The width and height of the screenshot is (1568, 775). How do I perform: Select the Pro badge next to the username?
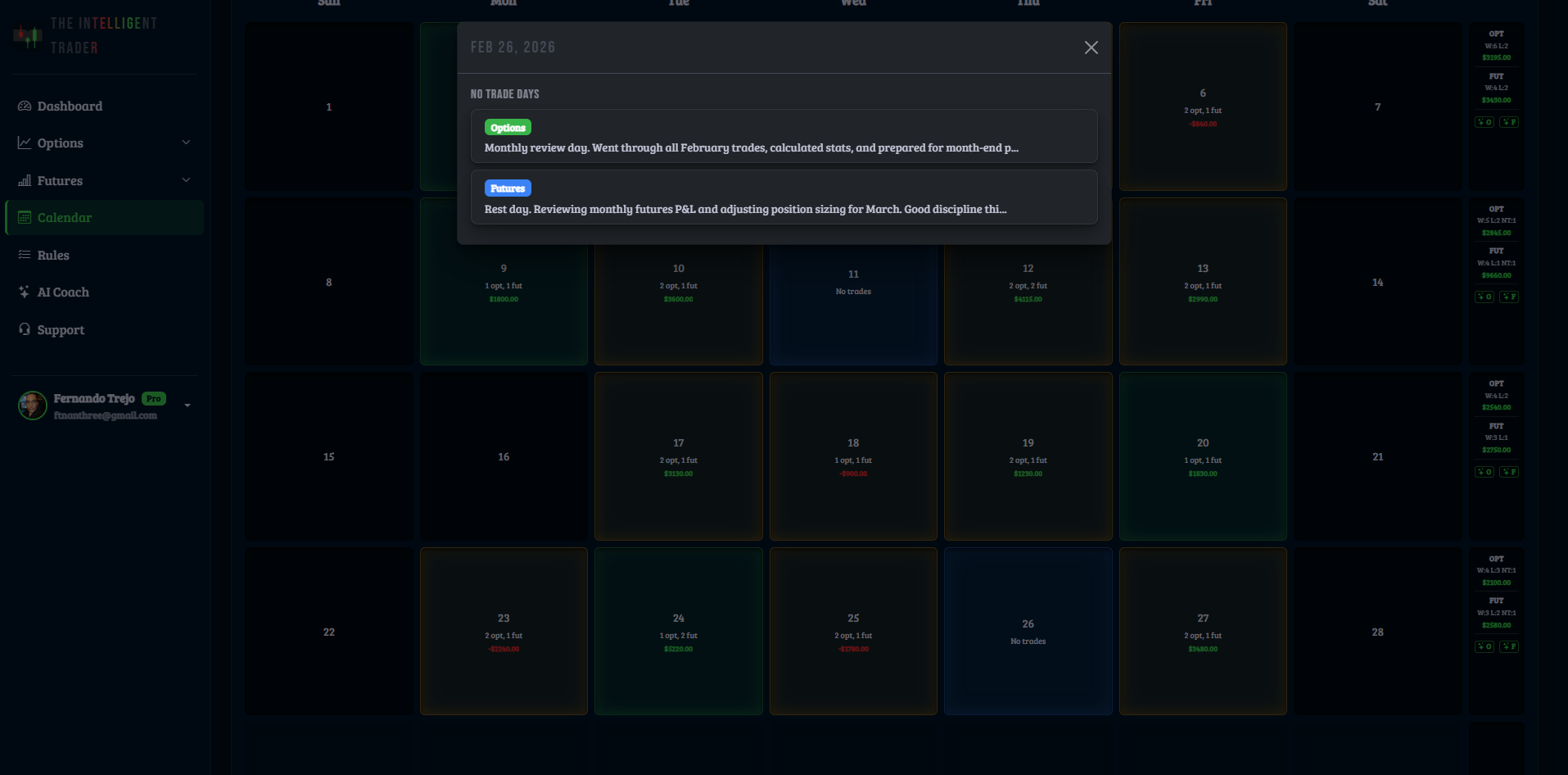coord(153,398)
